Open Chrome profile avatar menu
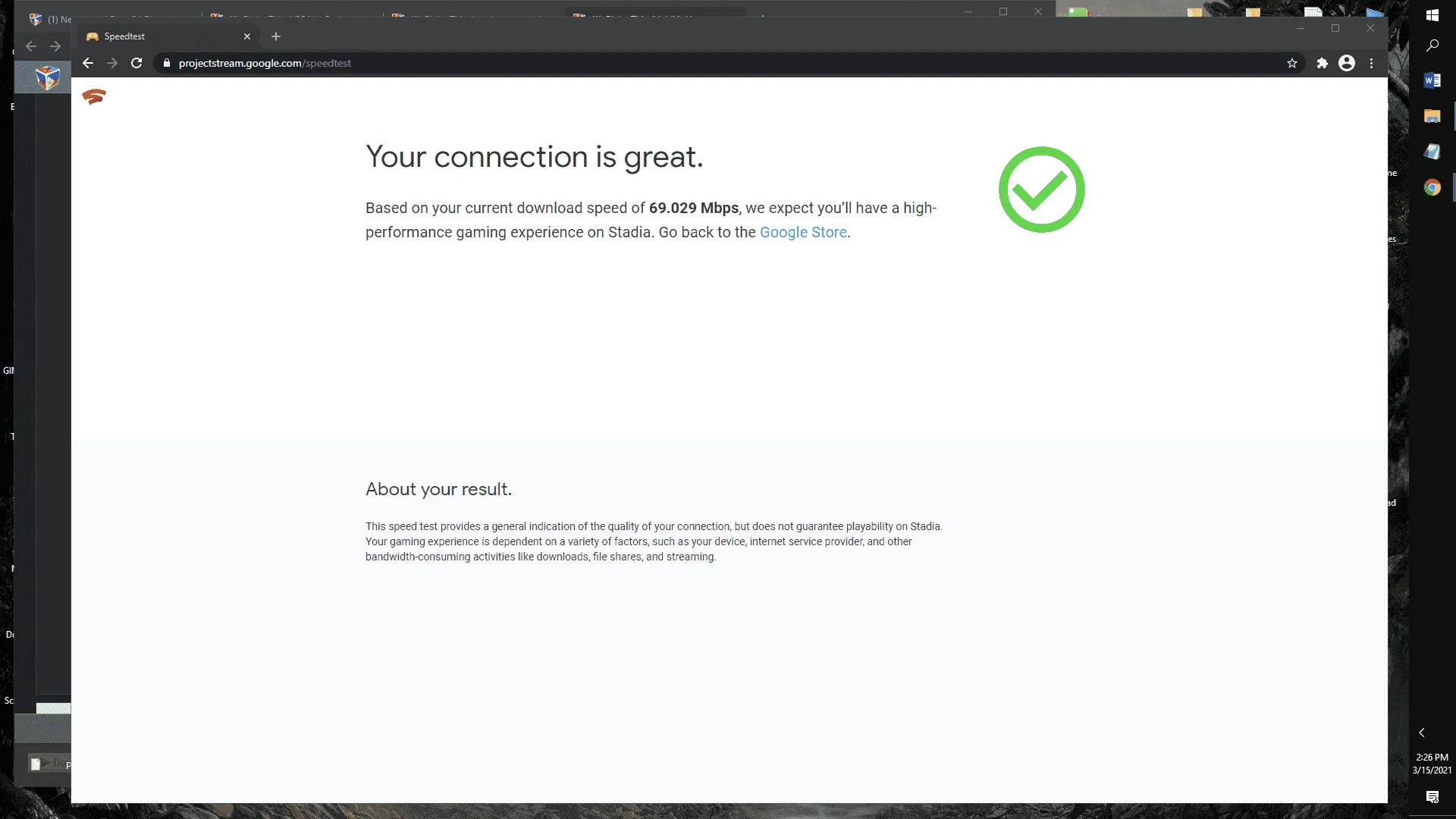1456x819 pixels. point(1347,63)
